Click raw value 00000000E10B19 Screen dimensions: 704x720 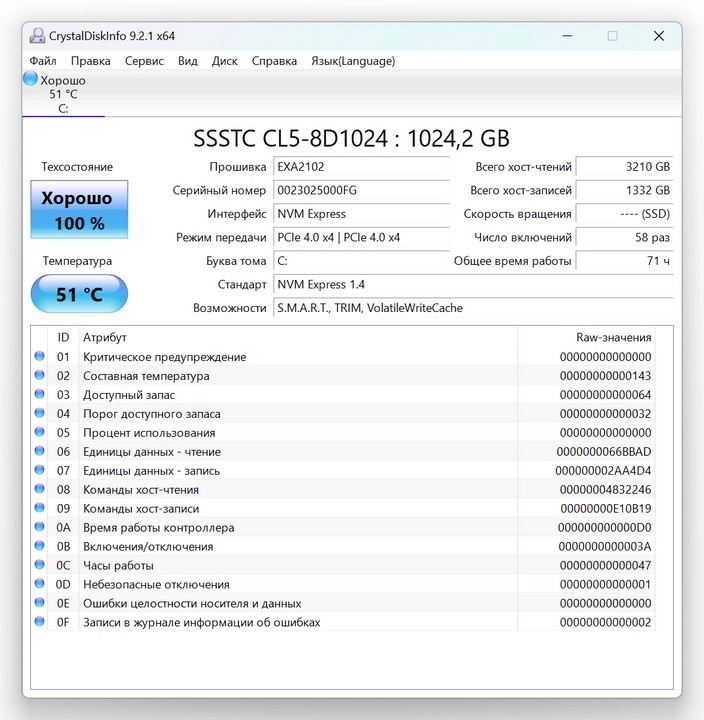point(606,509)
